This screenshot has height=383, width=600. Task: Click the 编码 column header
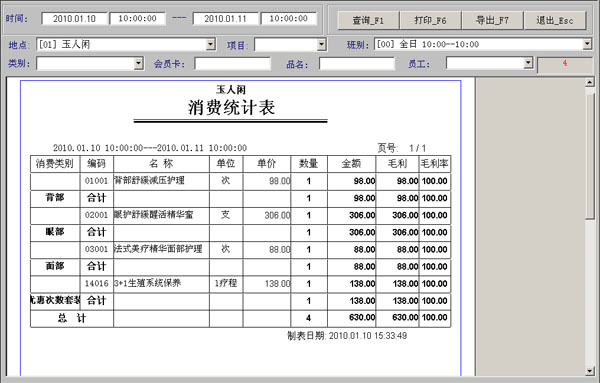pyautogui.click(x=96, y=164)
